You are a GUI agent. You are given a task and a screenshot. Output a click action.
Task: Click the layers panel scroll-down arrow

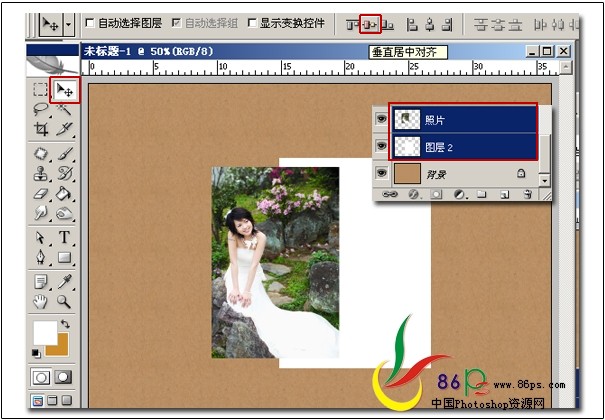544,180
